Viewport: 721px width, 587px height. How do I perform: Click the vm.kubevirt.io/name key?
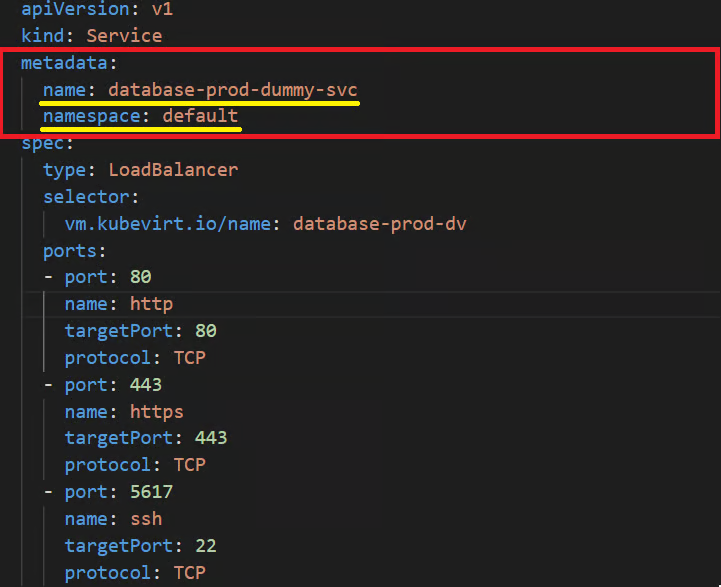coord(168,224)
